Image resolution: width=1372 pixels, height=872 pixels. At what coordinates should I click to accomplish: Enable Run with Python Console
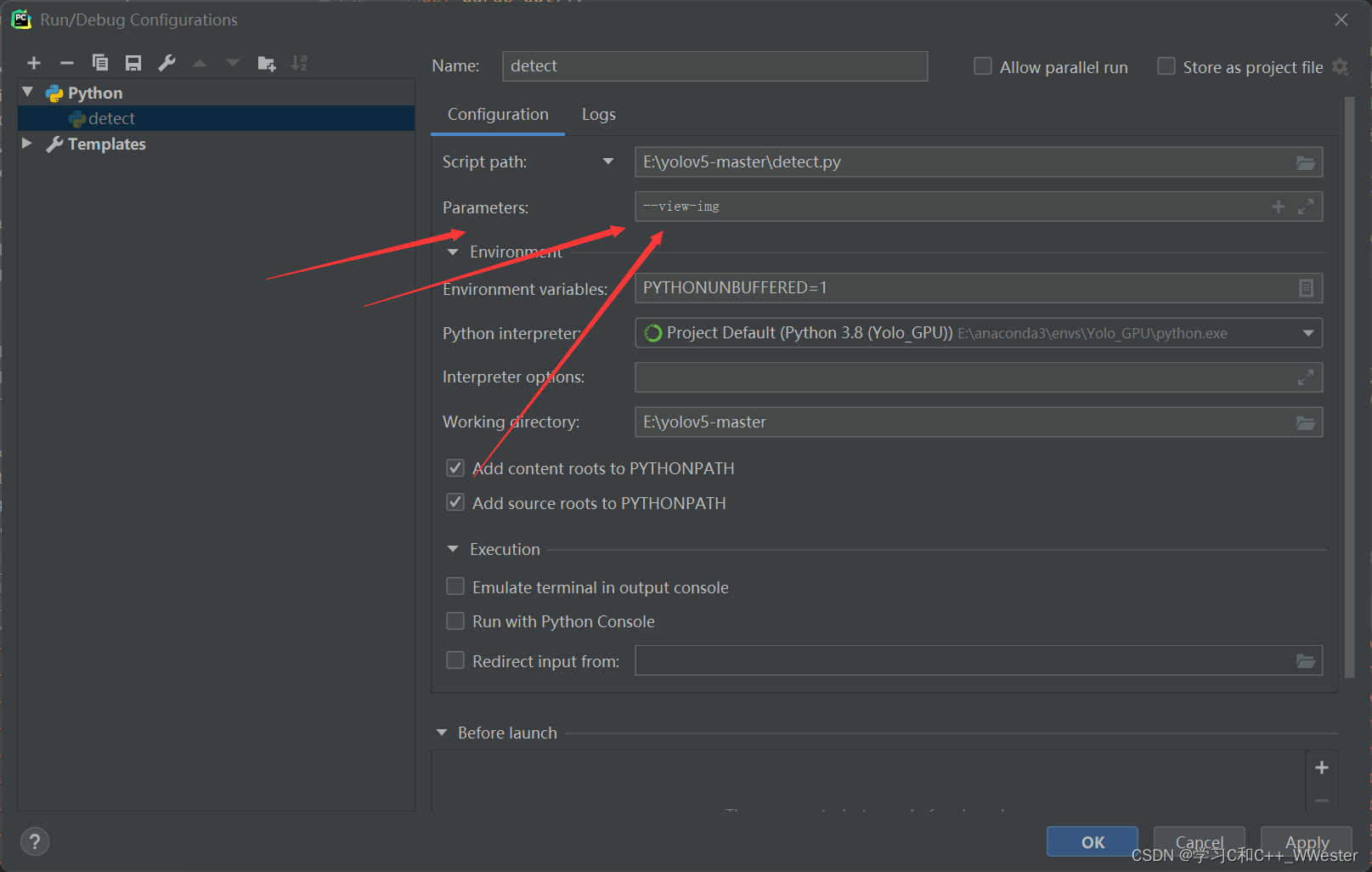click(455, 621)
